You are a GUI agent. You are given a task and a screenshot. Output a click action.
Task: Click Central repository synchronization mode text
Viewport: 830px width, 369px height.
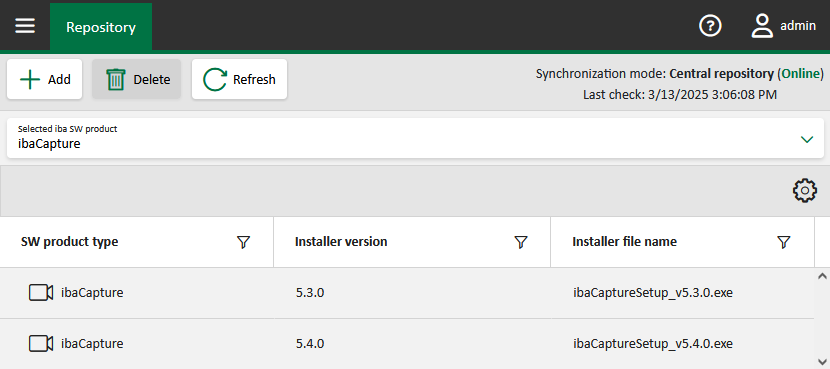click(721, 74)
